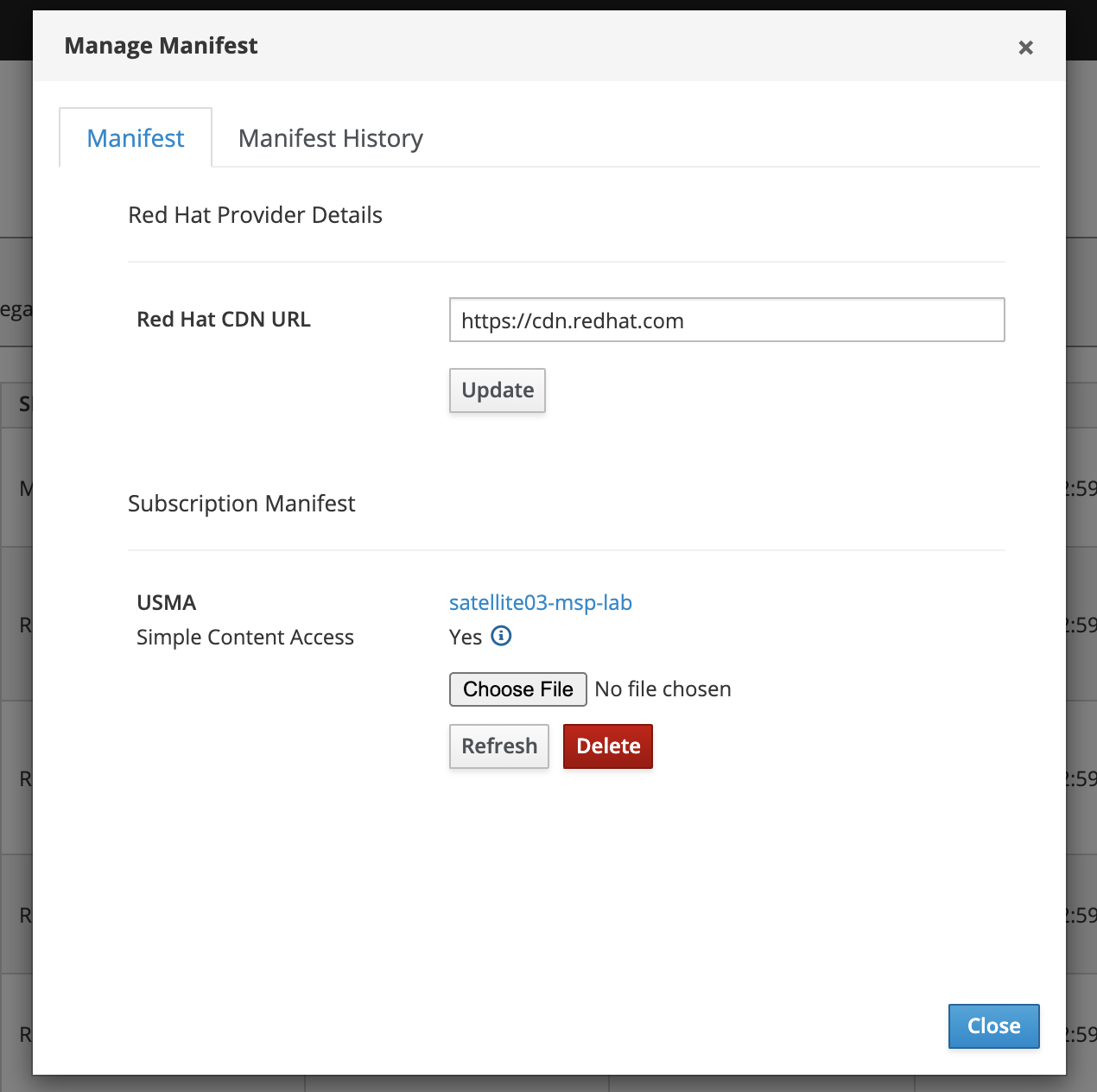
Task: Refresh the subscription manifest
Action: 498,746
